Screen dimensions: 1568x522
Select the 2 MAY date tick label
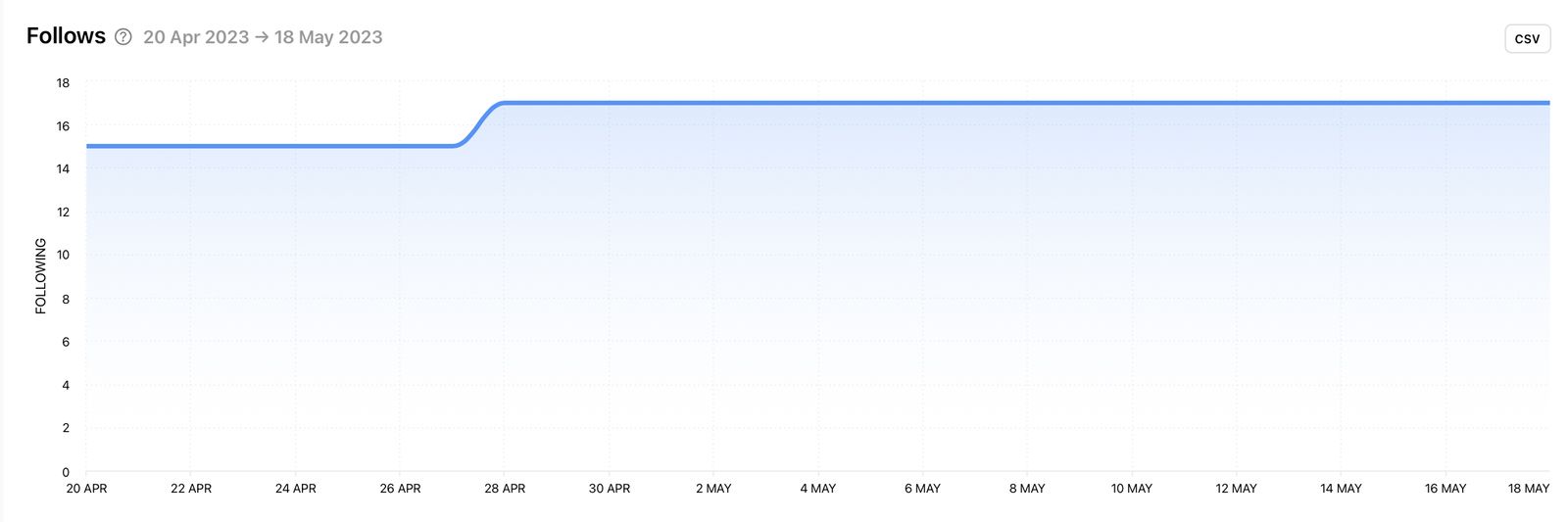pos(713,488)
